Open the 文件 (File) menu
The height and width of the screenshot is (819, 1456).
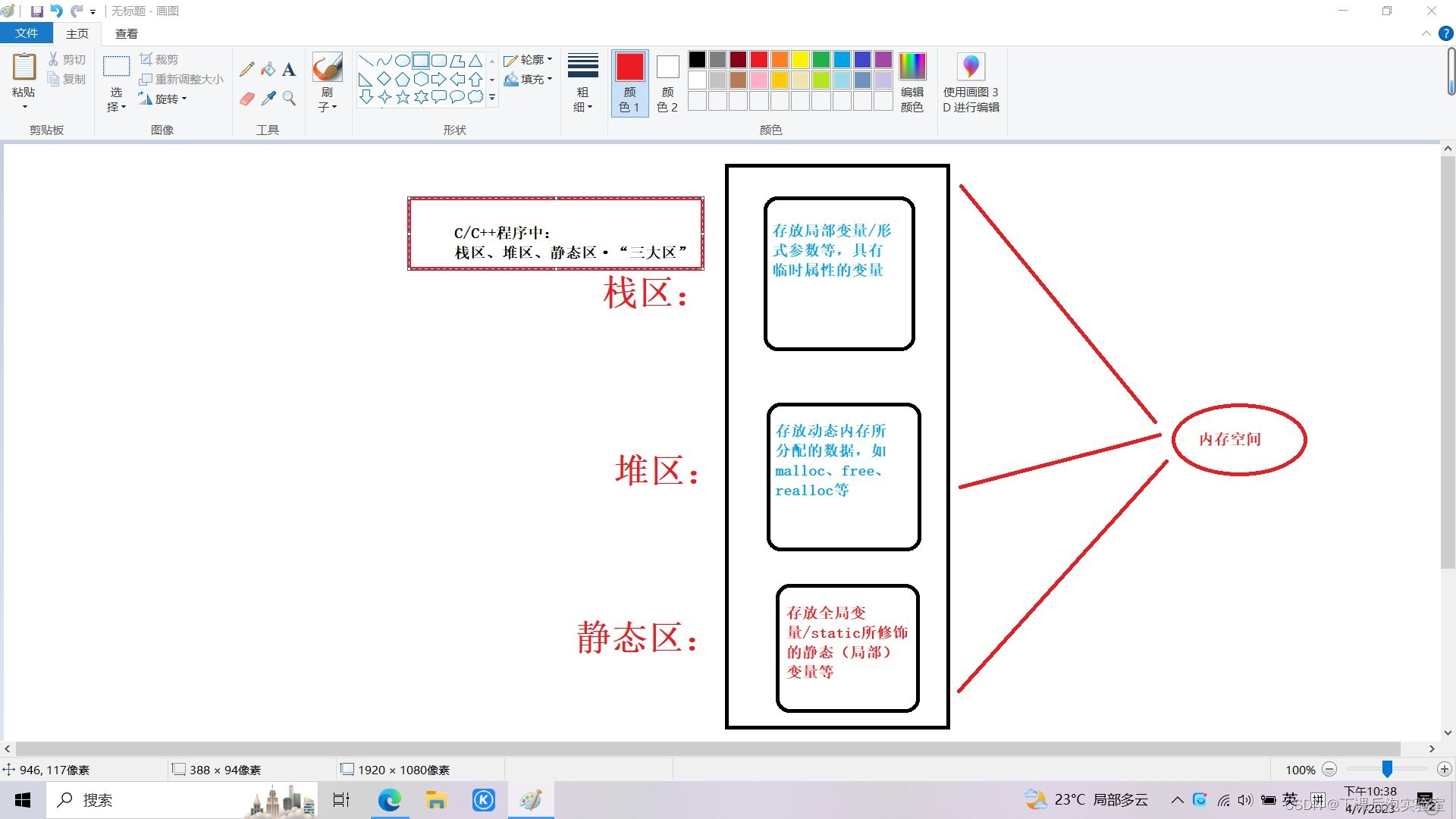(x=27, y=33)
